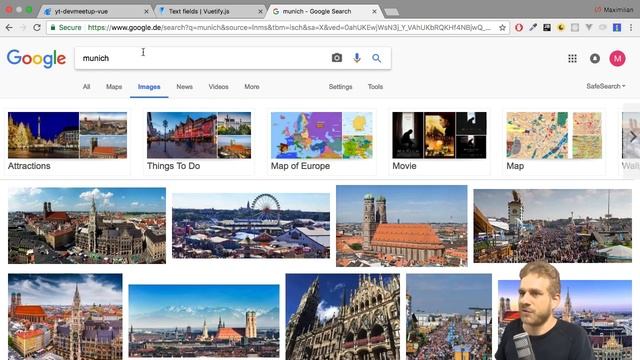Select the Images results tab
This screenshot has width=640, height=360.
(149, 87)
